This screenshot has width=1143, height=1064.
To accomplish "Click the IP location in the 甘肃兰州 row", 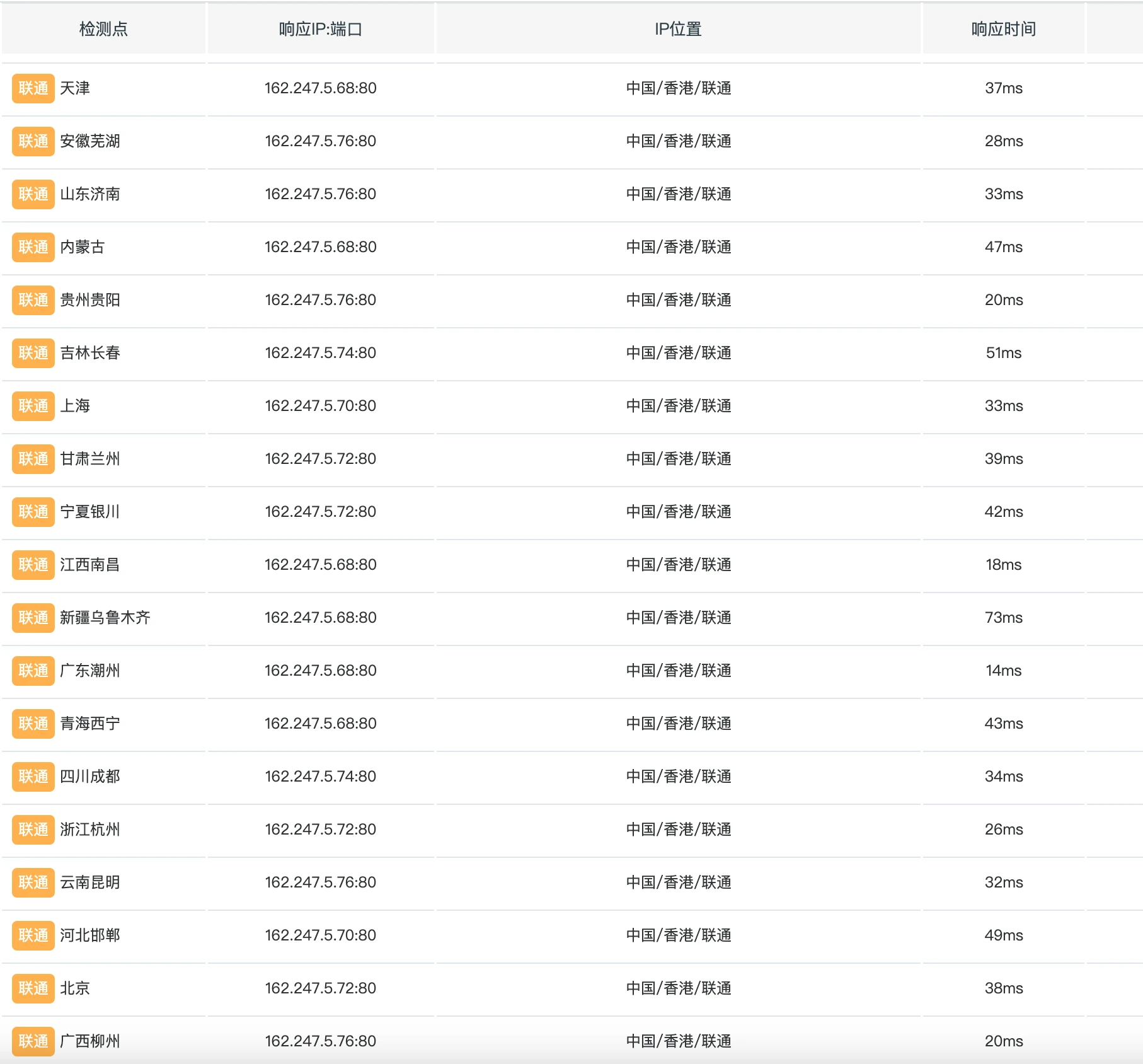I will [678, 459].
